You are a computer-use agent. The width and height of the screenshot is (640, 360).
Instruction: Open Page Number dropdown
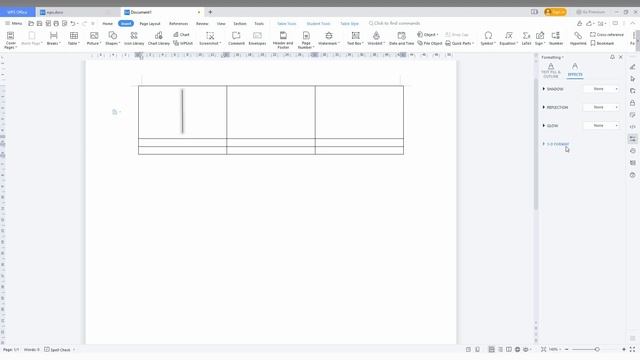[x=306, y=40]
